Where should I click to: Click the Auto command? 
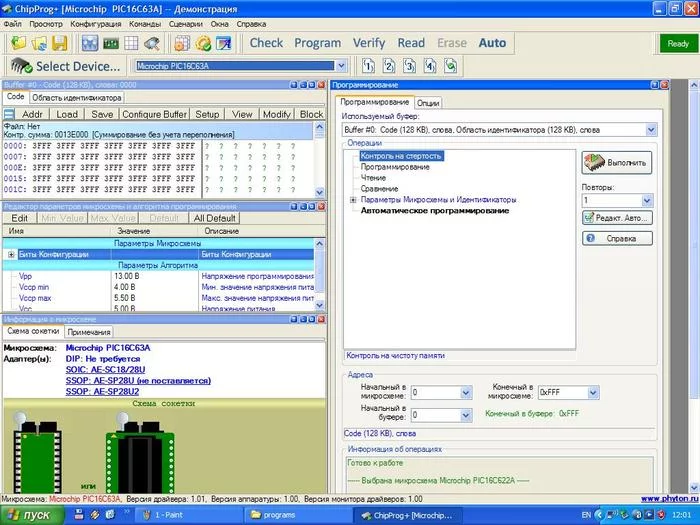tap(492, 43)
